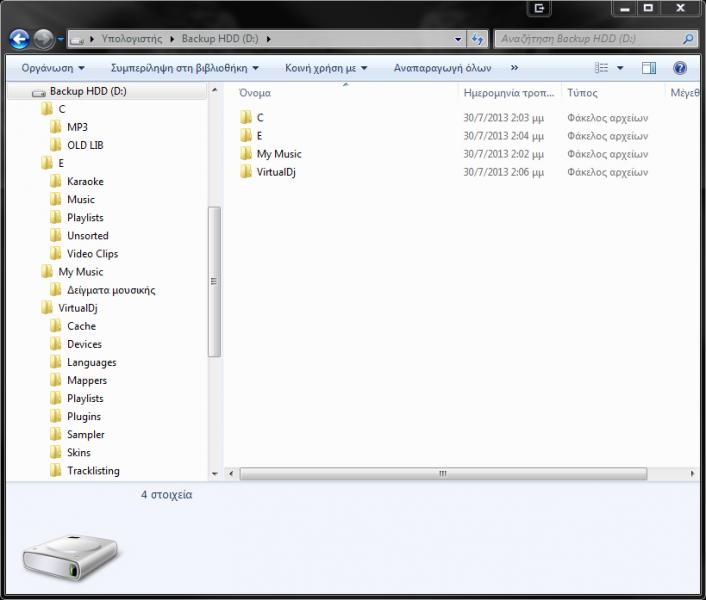Sort by Ημερομηνία τροπ... column header
Image resolution: width=706 pixels, height=600 pixels.
pyautogui.click(x=509, y=93)
